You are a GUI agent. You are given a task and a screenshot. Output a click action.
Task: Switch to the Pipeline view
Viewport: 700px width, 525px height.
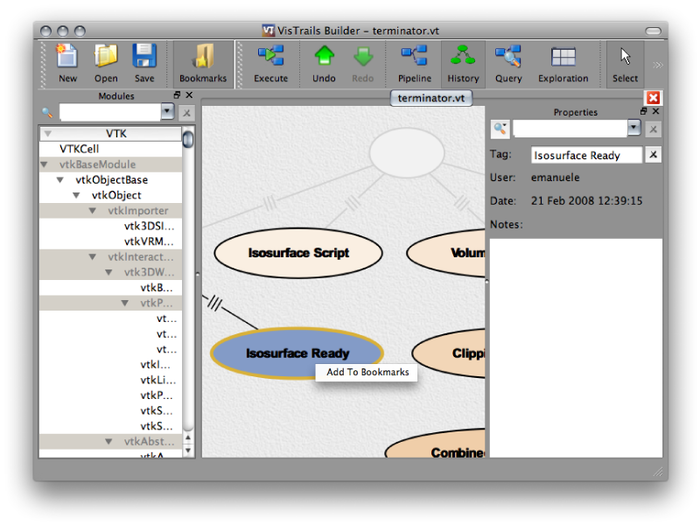click(x=414, y=62)
